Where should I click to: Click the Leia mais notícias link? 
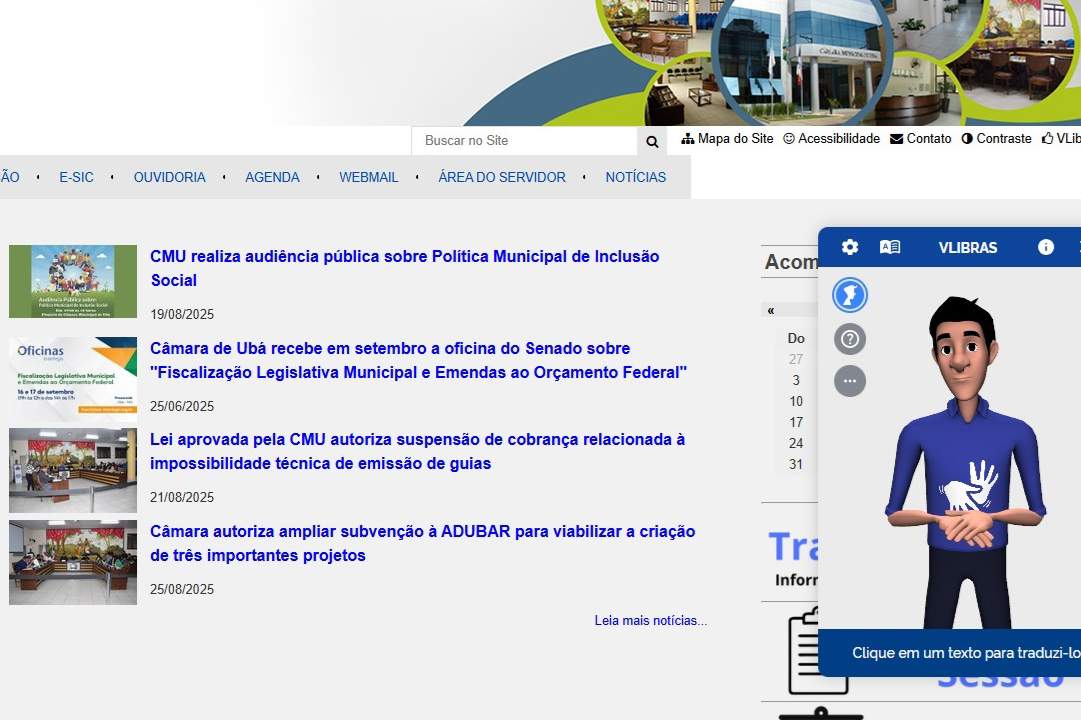[x=650, y=620]
